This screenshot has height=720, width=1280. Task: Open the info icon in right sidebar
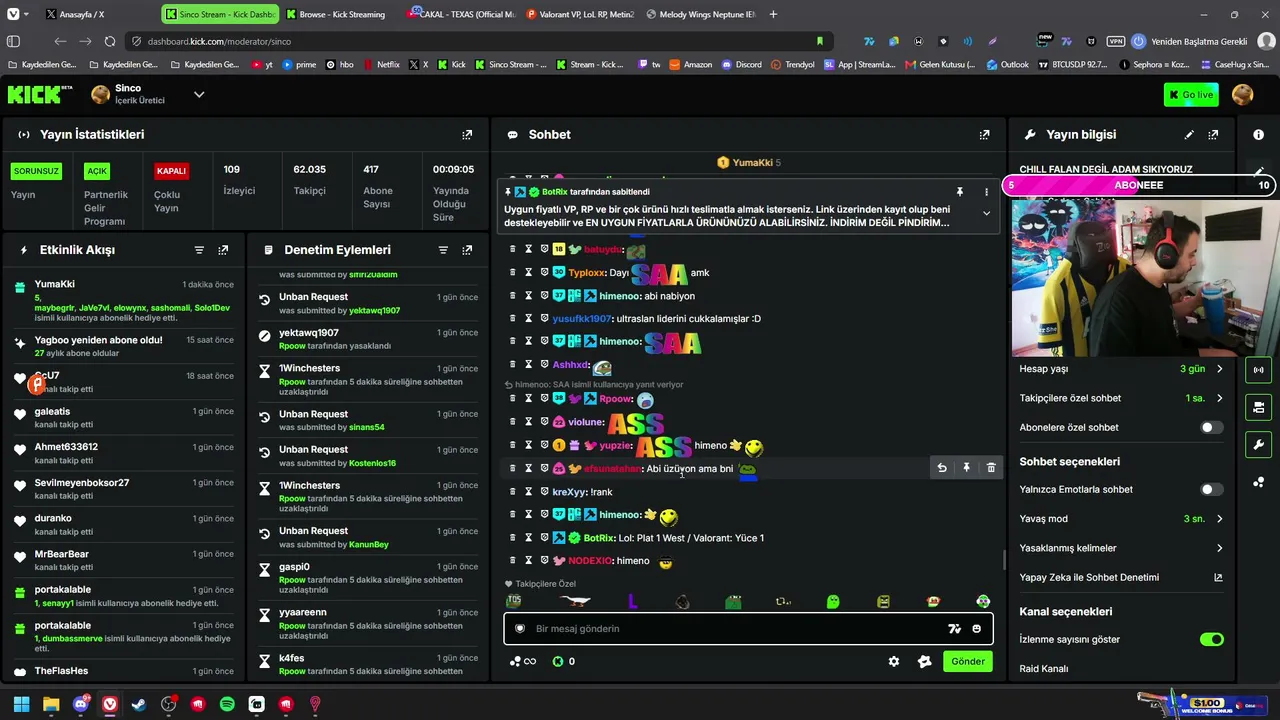(x=1258, y=134)
